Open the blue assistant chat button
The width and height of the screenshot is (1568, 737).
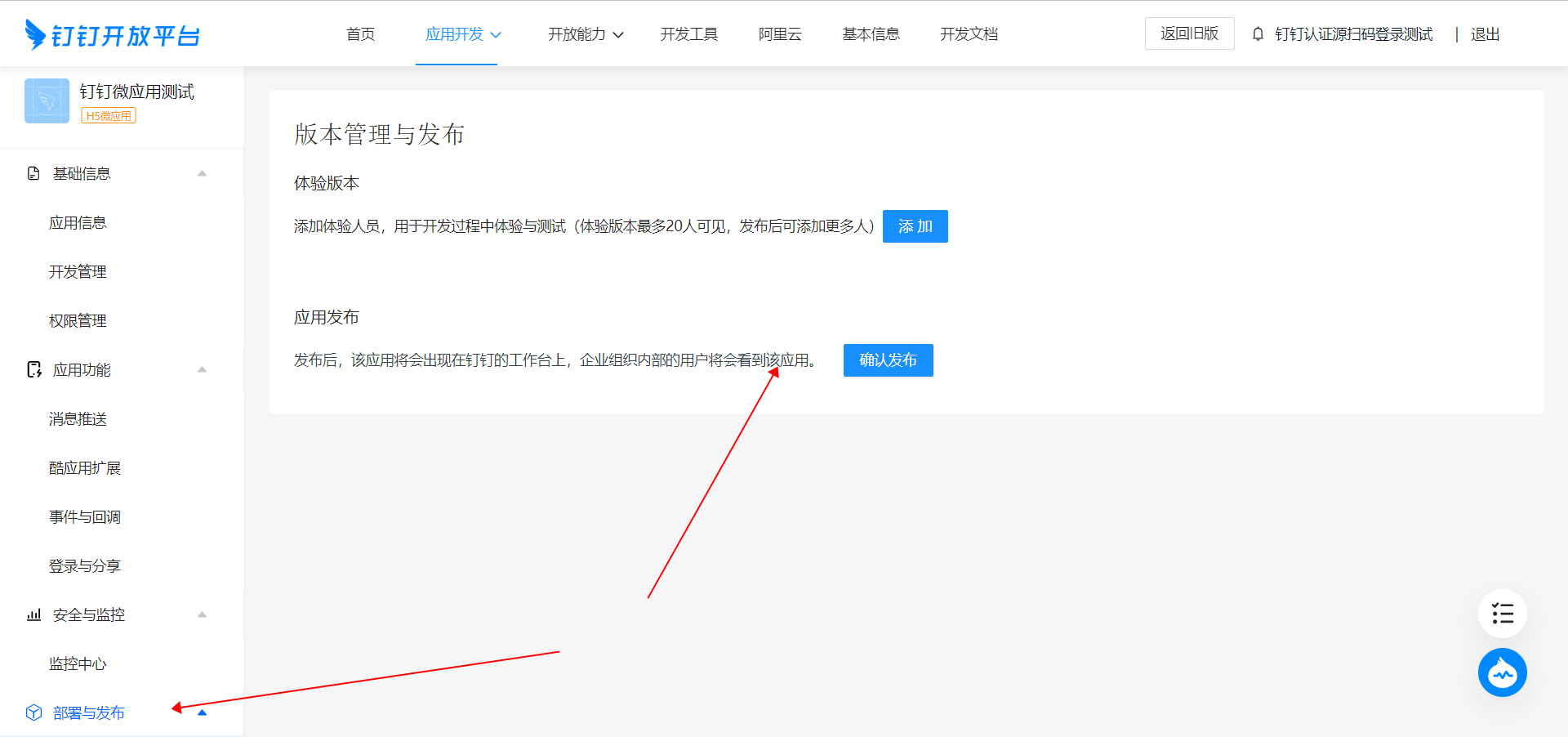pyautogui.click(x=1503, y=672)
